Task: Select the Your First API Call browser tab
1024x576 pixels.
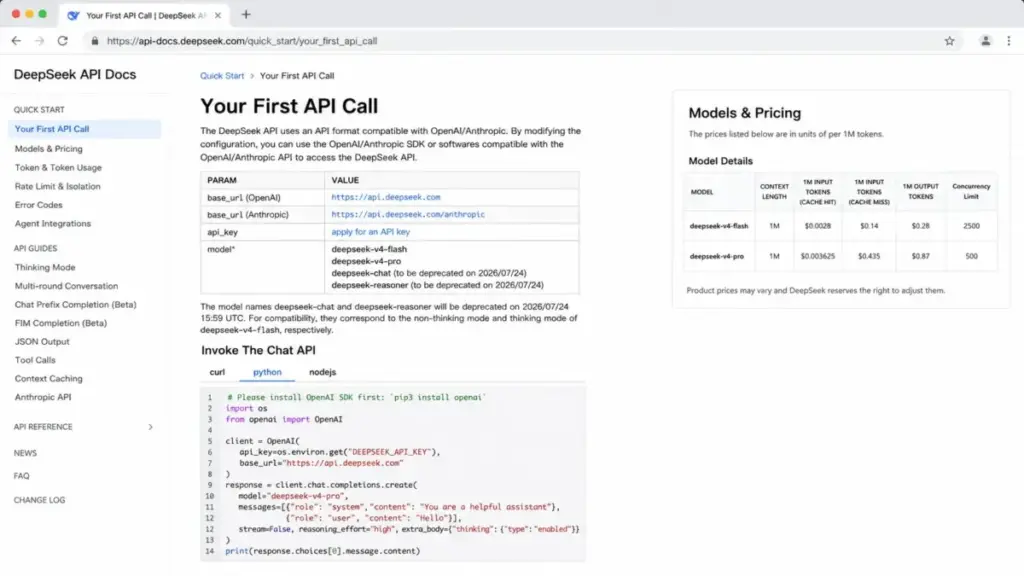Action: click(x=145, y=15)
